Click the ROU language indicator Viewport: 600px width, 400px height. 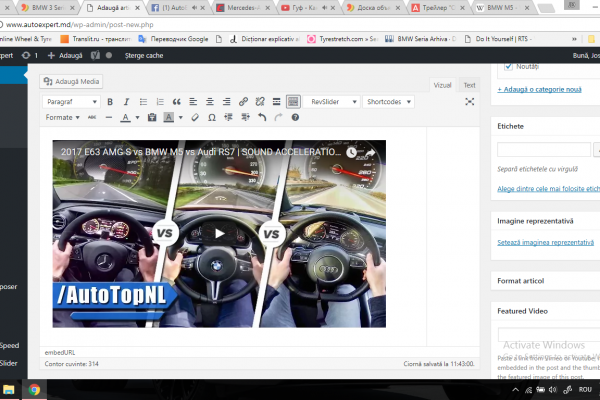[x=585, y=390]
